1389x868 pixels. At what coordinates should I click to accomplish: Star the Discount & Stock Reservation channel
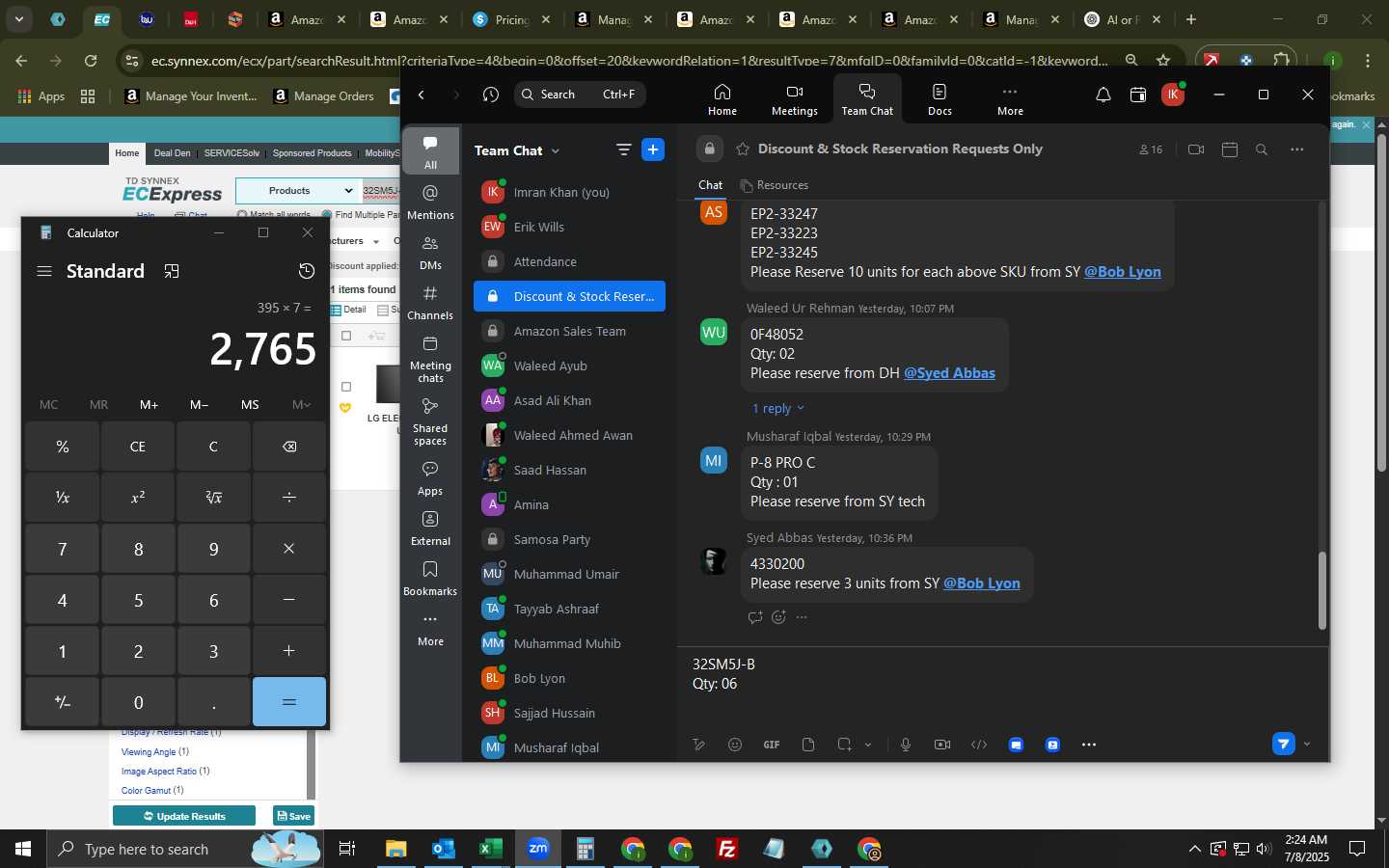tap(743, 149)
